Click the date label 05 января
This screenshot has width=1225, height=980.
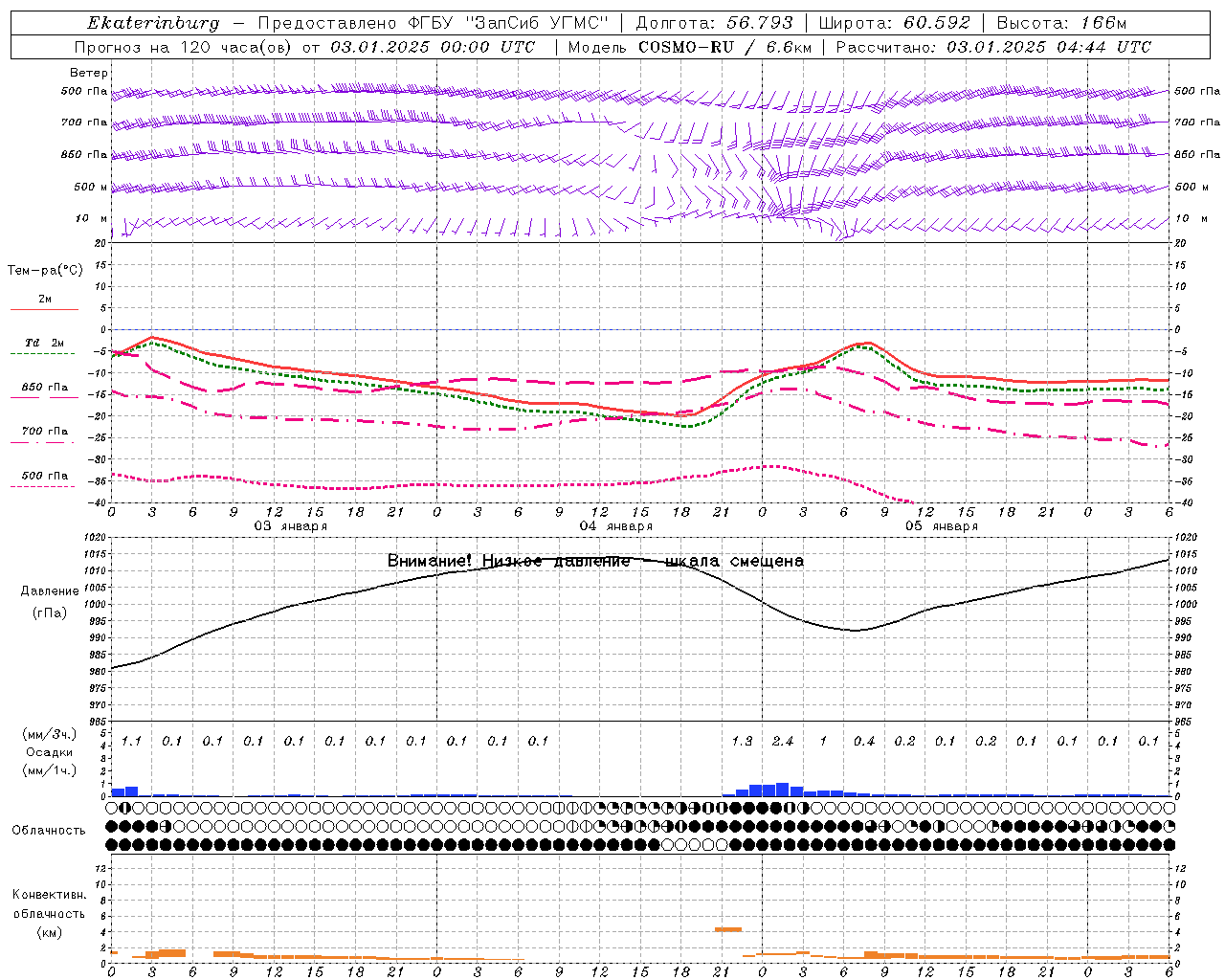click(x=942, y=526)
